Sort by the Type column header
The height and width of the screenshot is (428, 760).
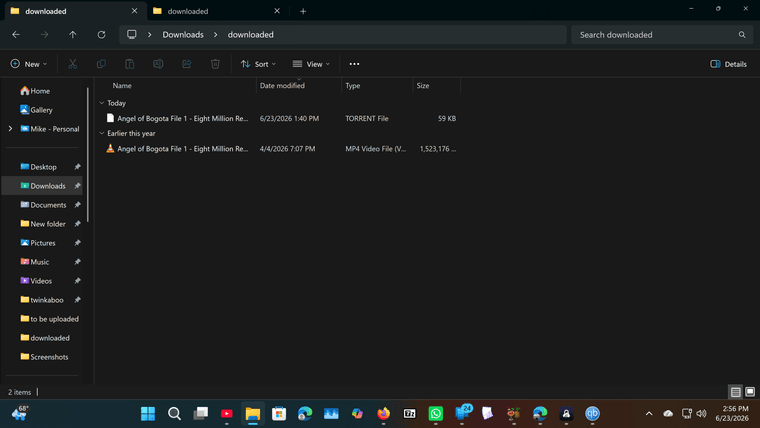[353, 86]
